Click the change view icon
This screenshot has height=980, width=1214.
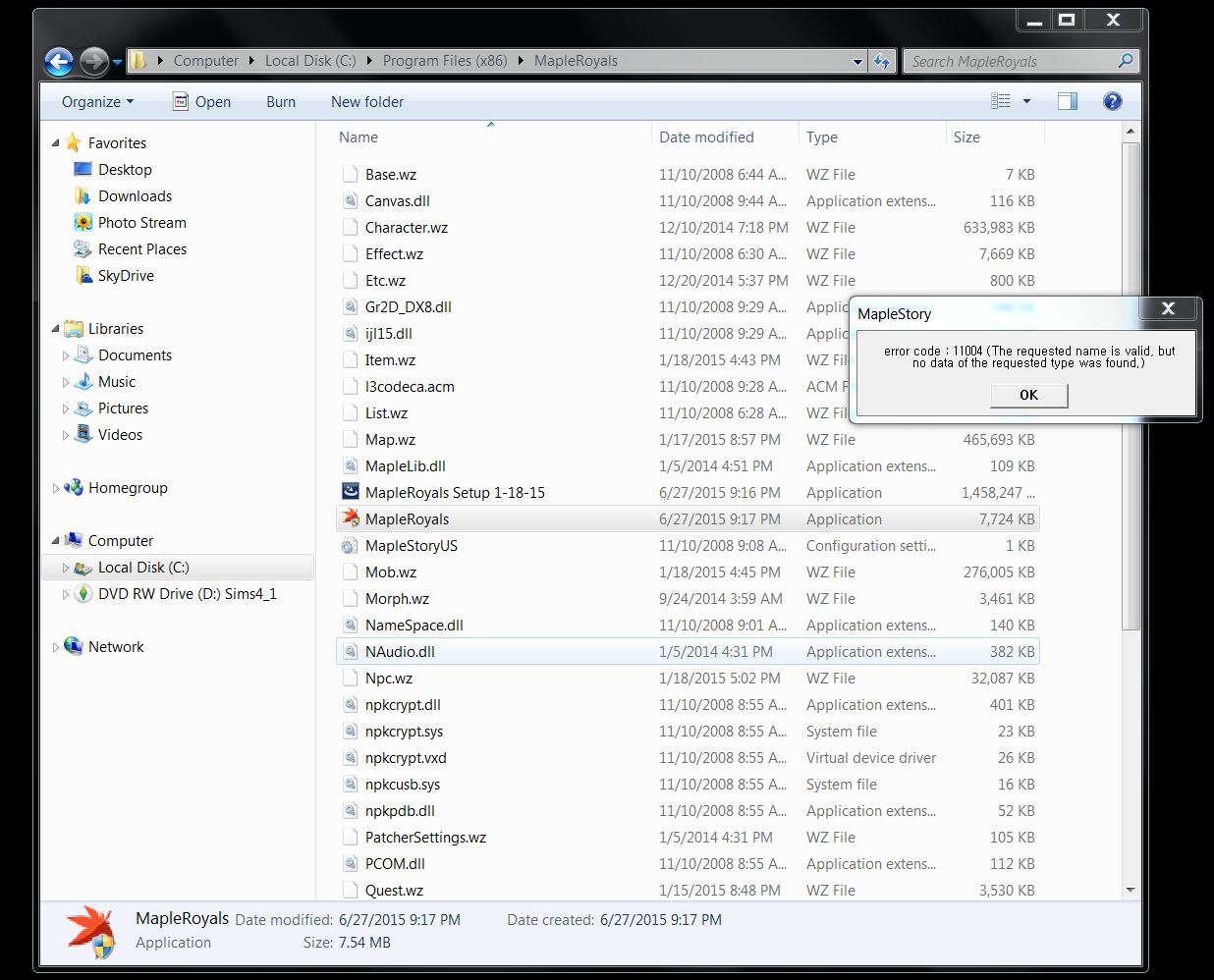click(x=1000, y=101)
